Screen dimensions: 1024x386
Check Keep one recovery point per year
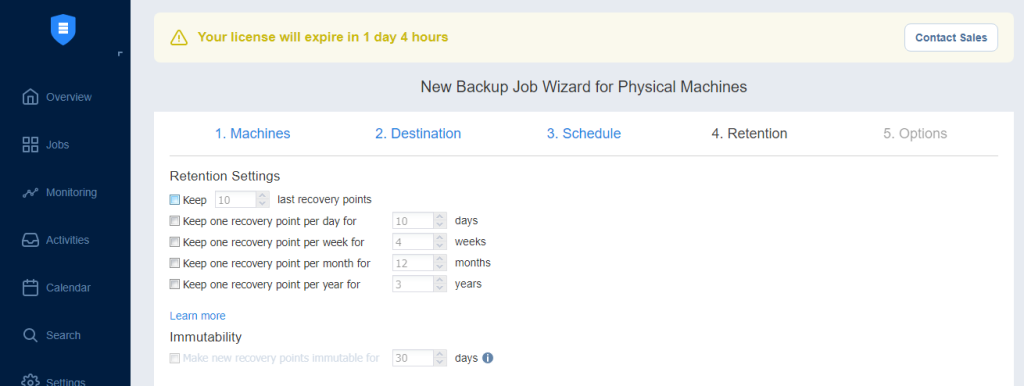174,284
